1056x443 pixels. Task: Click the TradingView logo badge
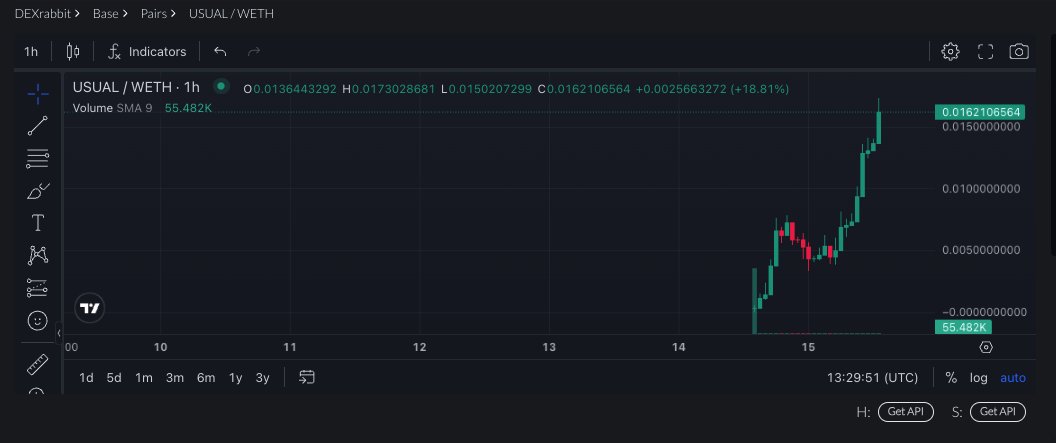tap(90, 308)
